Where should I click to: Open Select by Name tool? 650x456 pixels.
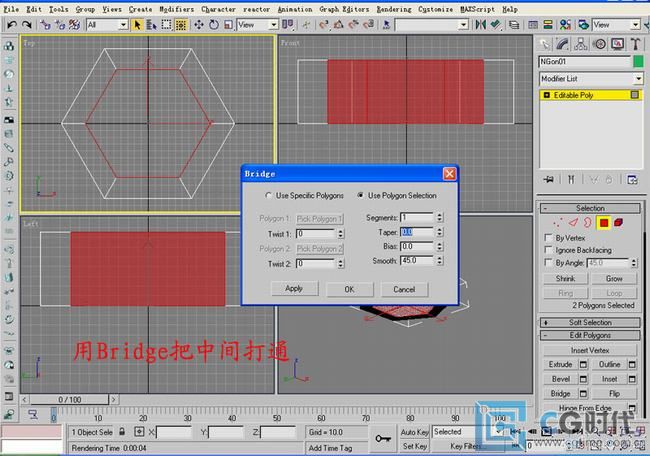(151, 25)
